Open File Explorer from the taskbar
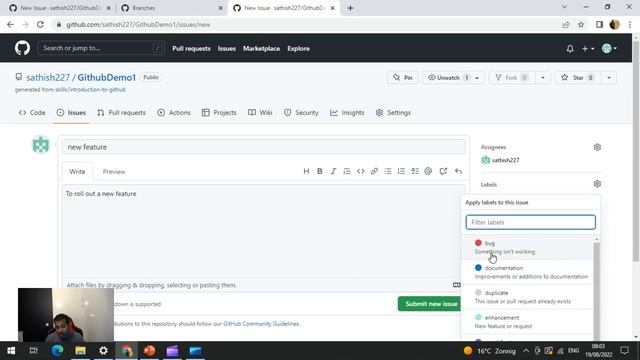This screenshot has width=640, height=360. click(x=80, y=351)
